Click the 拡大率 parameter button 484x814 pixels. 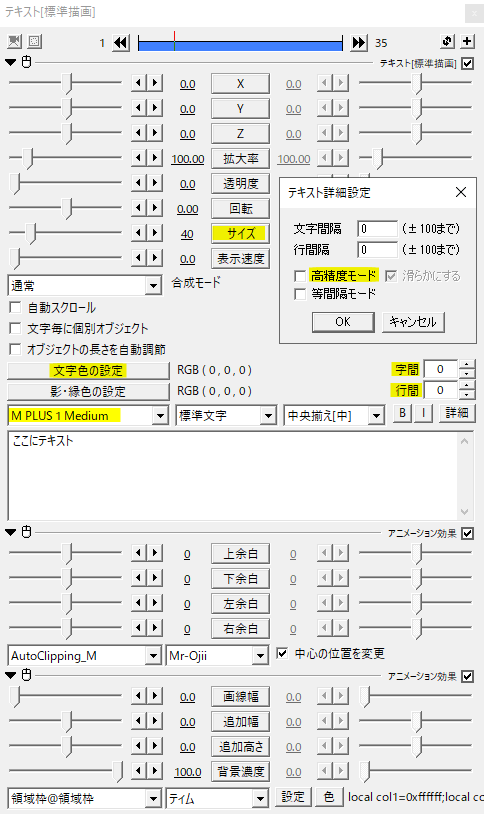(240, 158)
